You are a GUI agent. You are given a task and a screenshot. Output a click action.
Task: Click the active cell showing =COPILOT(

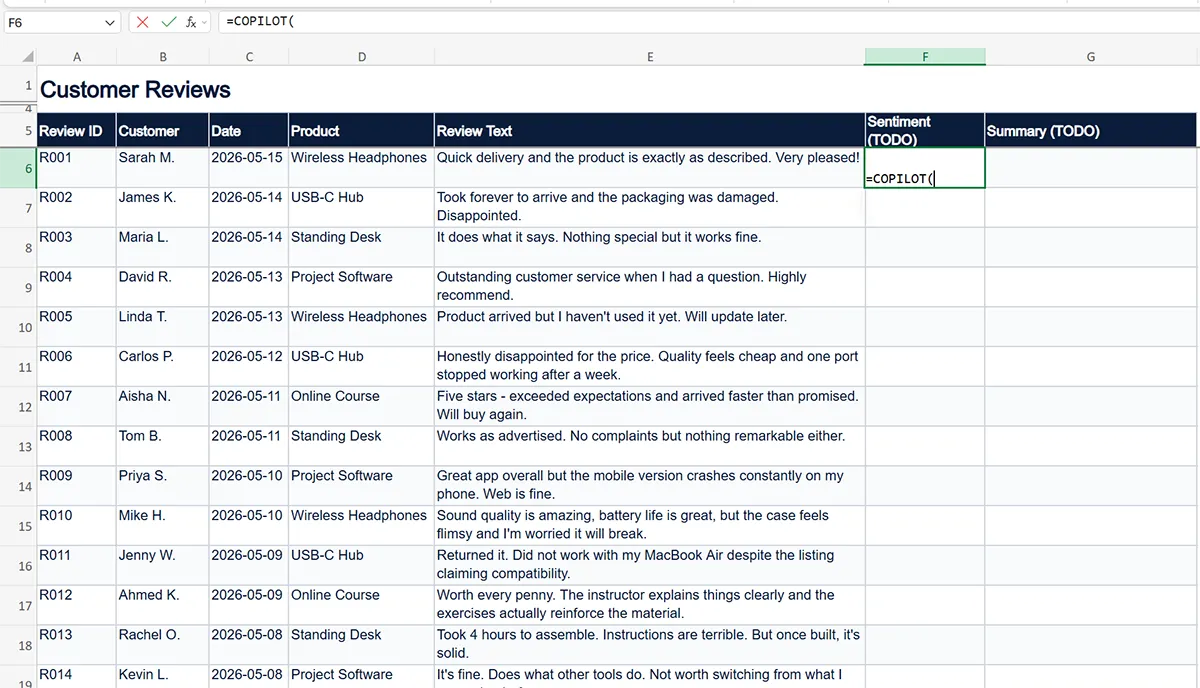tap(925, 168)
